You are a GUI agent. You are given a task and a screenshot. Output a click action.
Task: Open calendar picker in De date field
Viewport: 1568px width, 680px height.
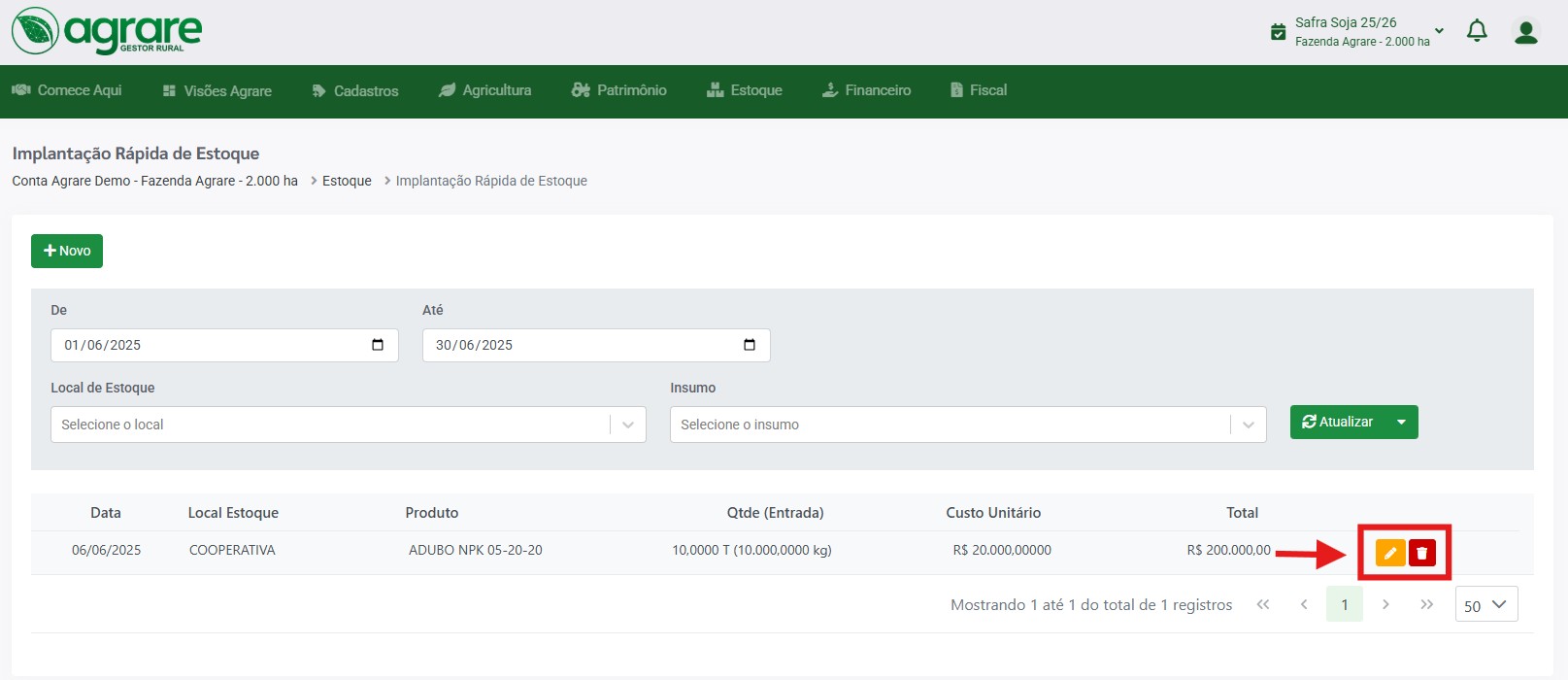(x=378, y=345)
